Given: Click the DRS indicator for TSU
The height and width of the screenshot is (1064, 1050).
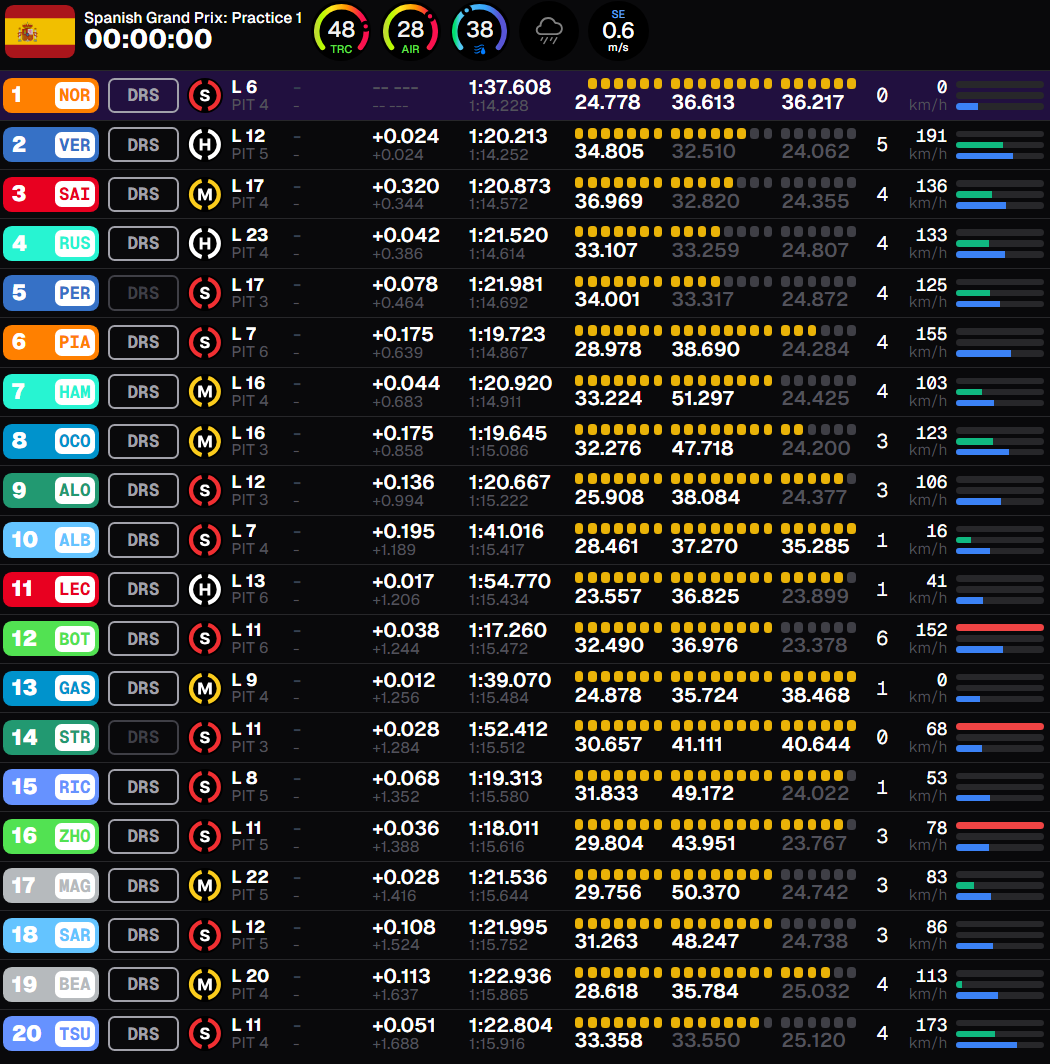Looking at the screenshot, I should (143, 1034).
